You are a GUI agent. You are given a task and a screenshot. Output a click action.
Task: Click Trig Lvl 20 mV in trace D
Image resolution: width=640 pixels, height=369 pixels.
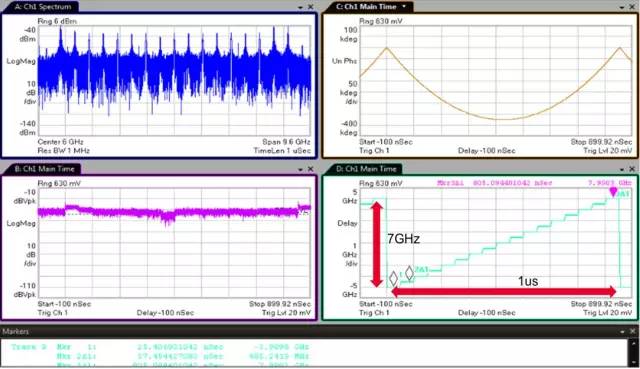coord(608,313)
